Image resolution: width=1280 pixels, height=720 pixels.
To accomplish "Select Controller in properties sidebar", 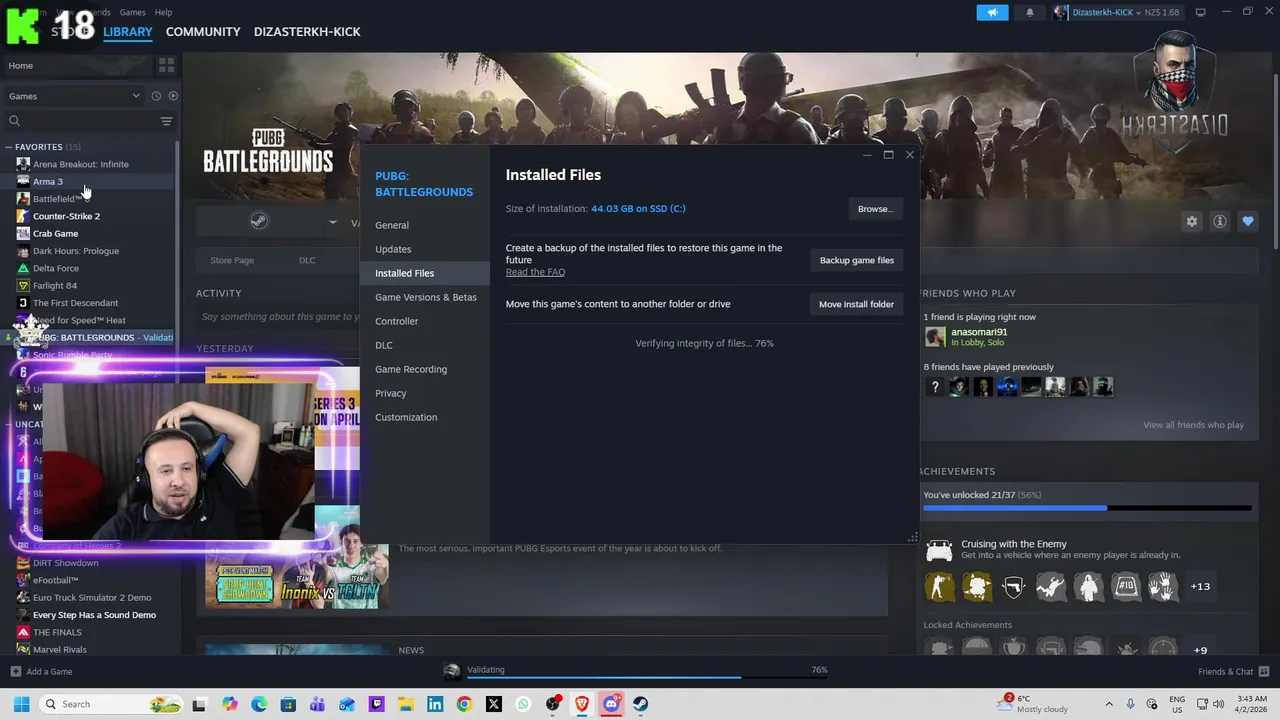I will coord(425,321).
